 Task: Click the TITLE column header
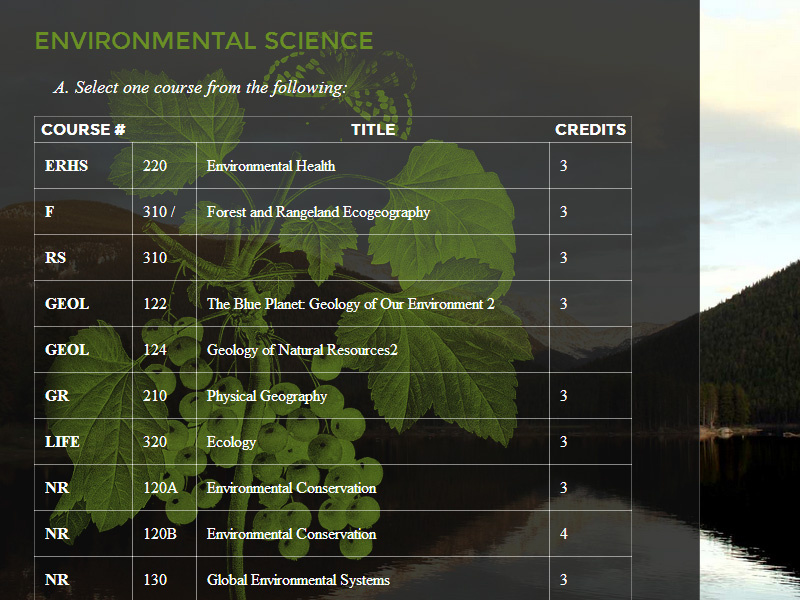pyautogui.click(x=372, y=130)
